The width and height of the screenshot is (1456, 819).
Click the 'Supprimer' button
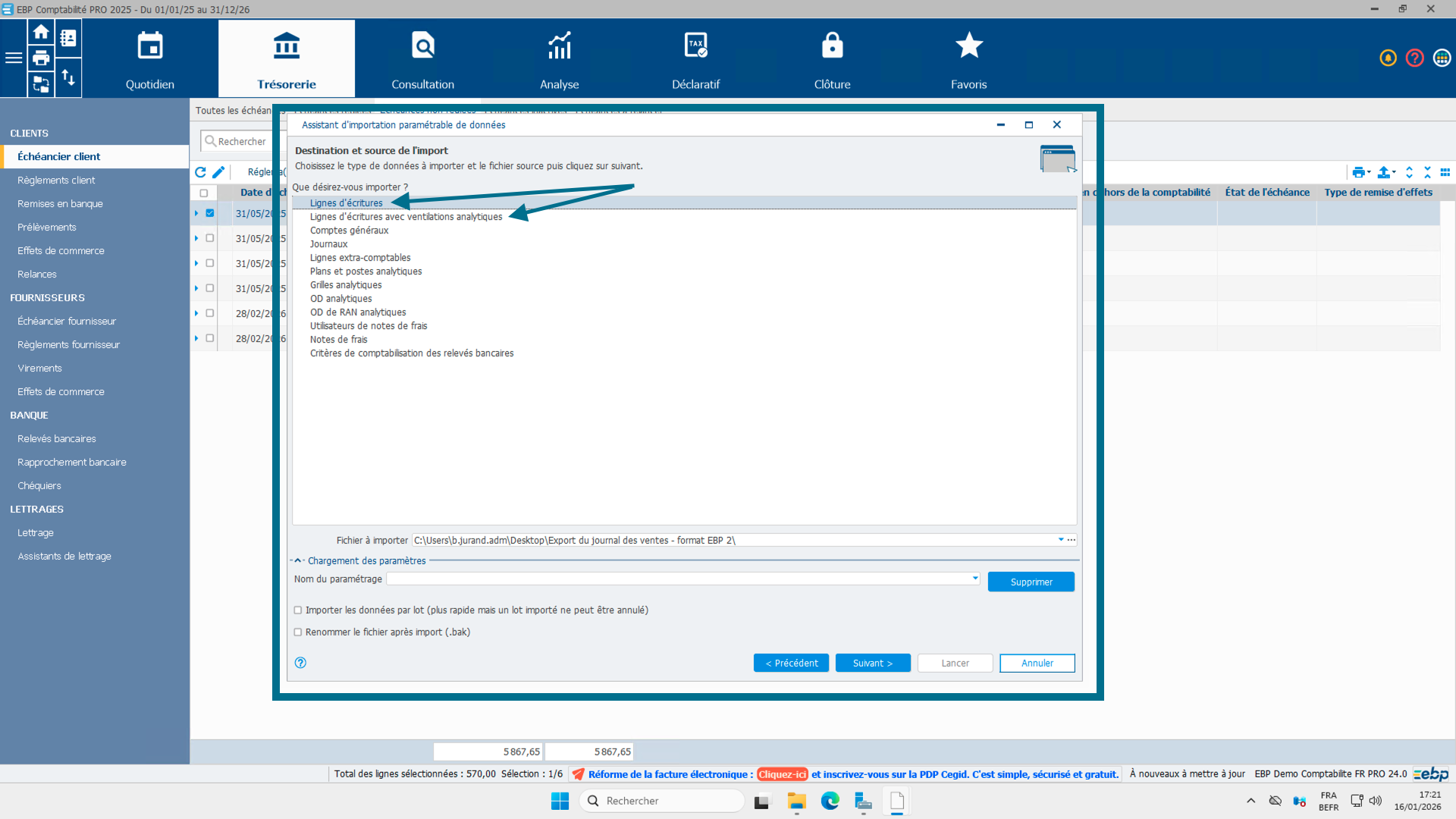tap(1031, 582)
